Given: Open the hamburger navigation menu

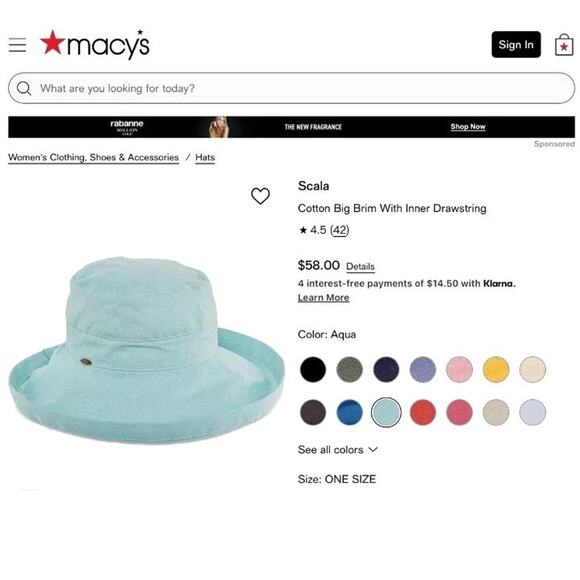Looking at the screenshot, I should (x=17, y=45).
